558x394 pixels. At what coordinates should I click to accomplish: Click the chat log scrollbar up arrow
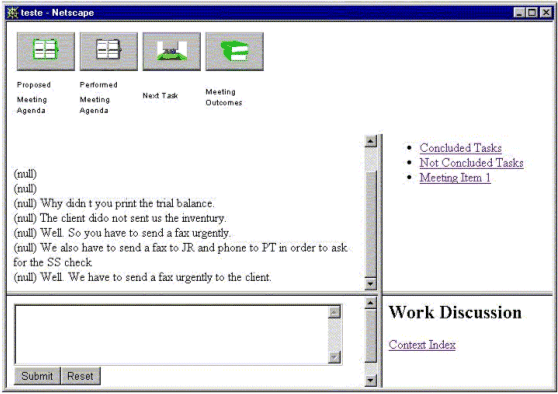pyautogui.click(x=370, y=141)
